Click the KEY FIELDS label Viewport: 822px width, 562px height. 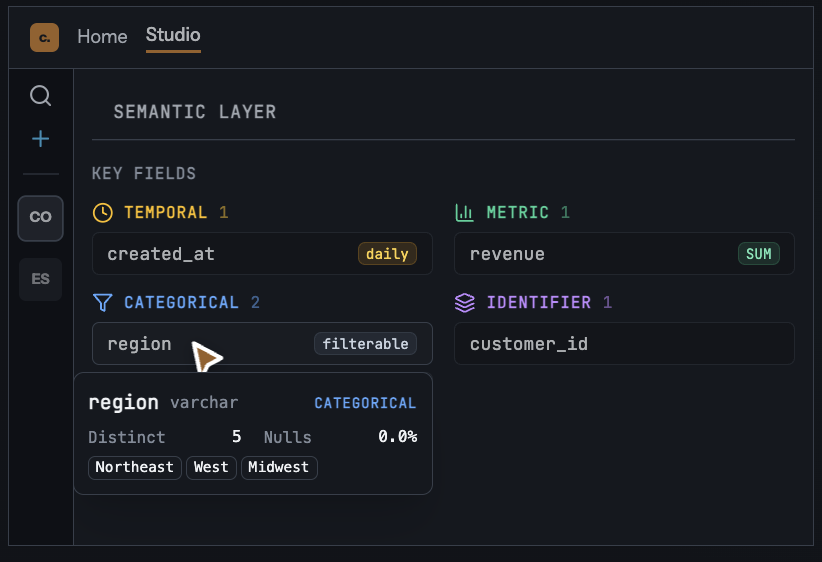click(144, 174)
